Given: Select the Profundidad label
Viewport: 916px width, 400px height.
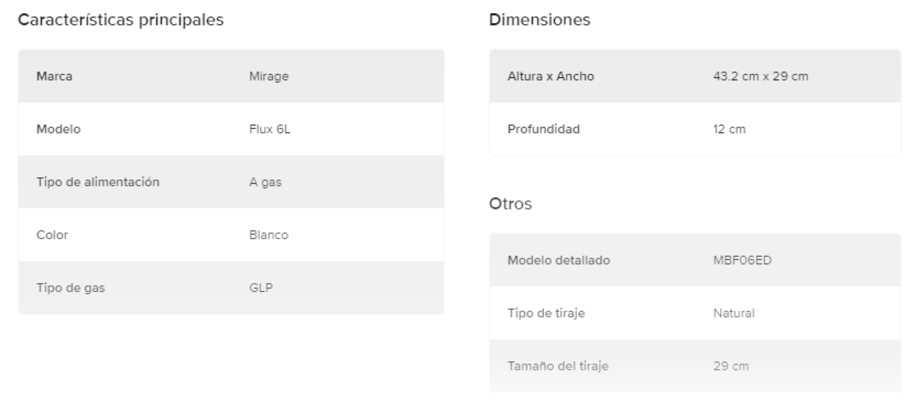Looking at the screenshot, I should coord(543,129).
